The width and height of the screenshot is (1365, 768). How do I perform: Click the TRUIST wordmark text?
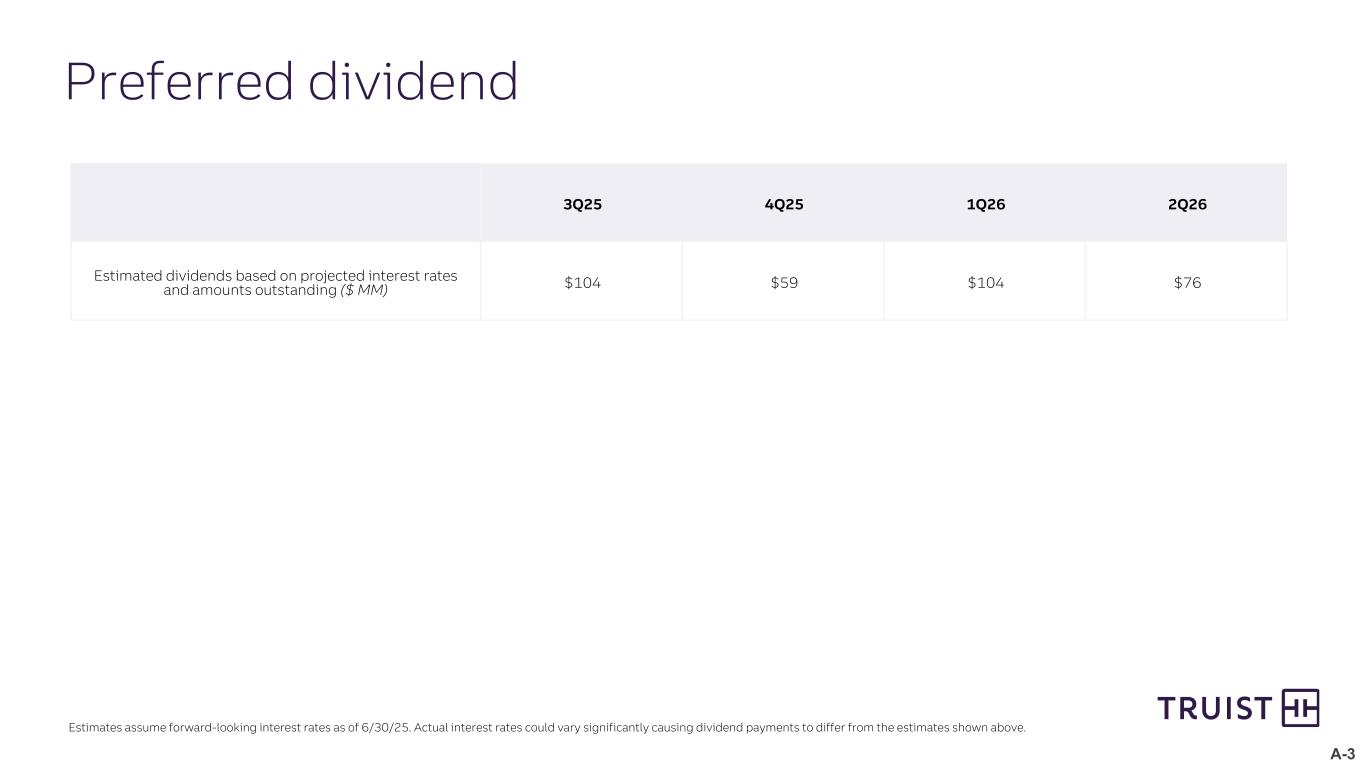coord(1214,709)
